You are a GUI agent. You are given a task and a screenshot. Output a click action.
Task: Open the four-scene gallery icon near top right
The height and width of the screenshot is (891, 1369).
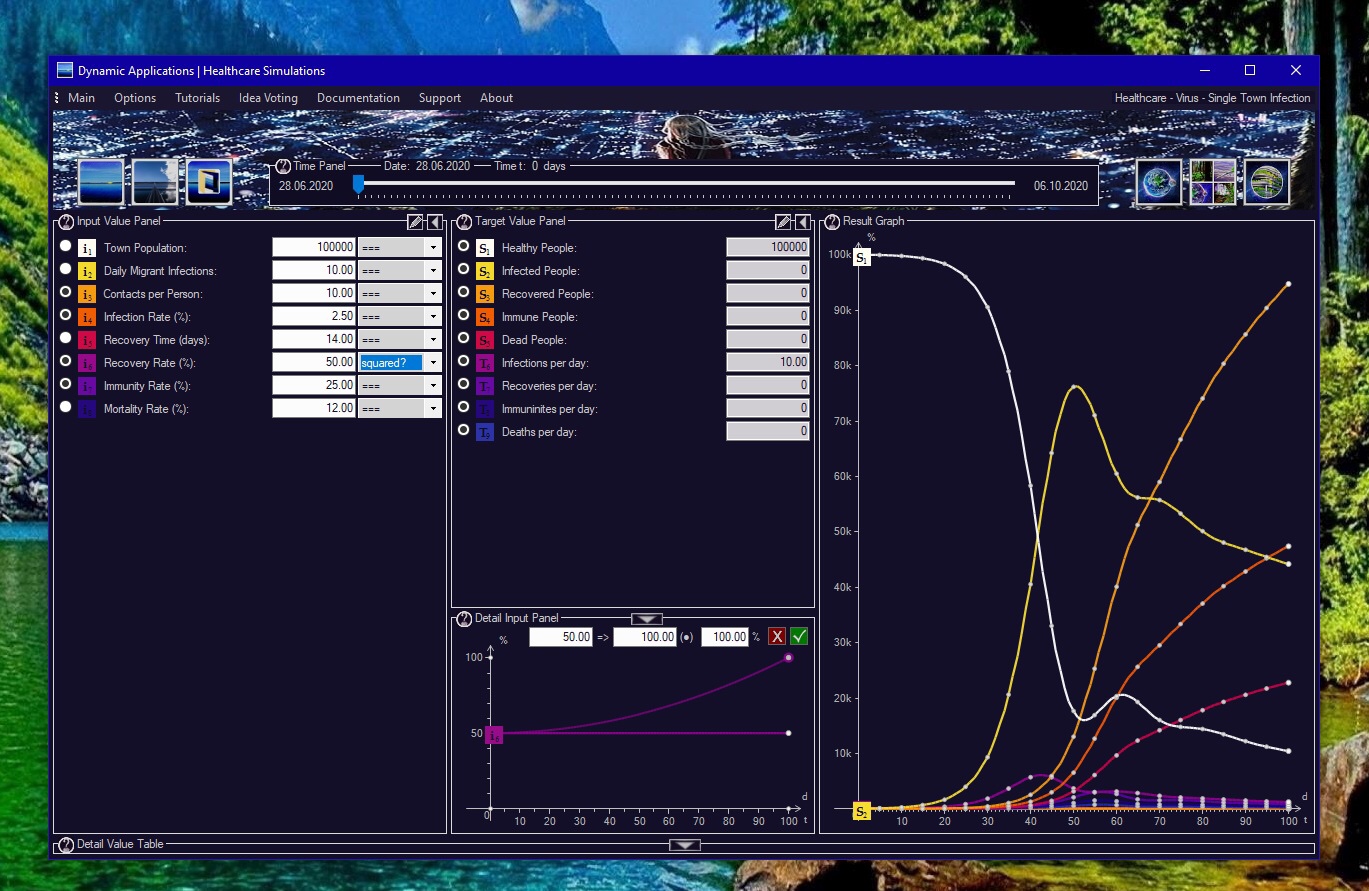point(1211,181)
